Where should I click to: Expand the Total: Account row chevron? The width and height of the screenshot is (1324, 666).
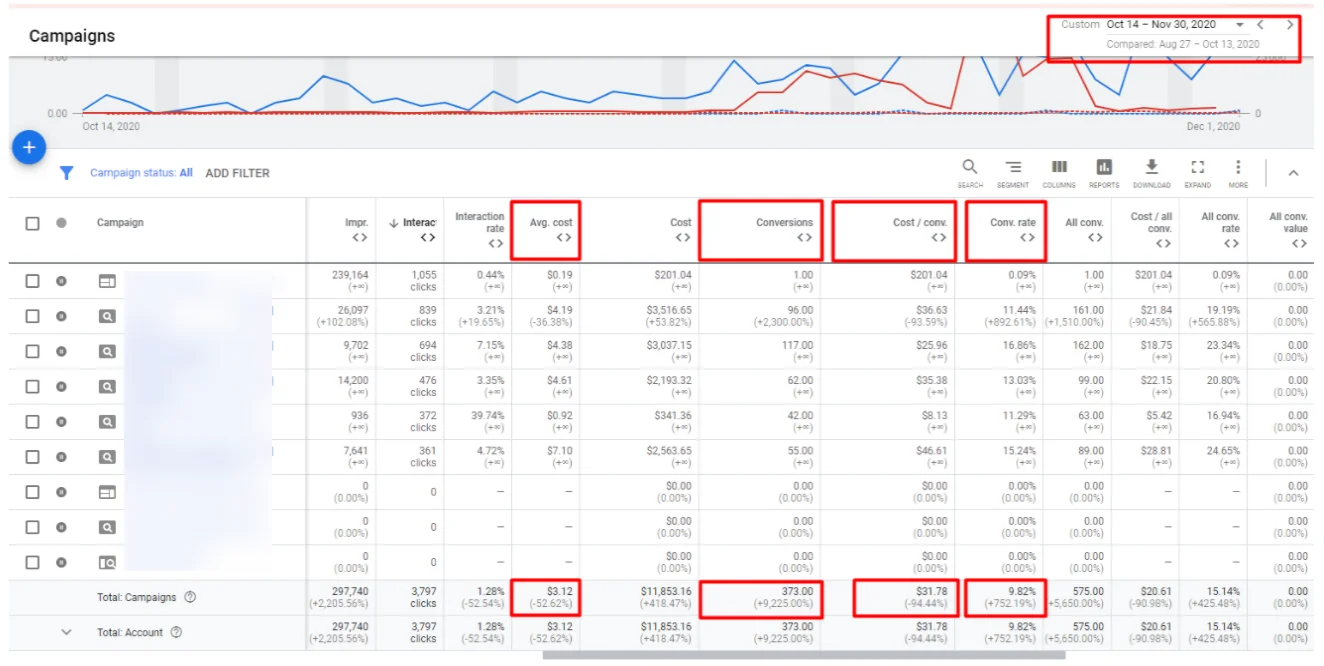point(67,632)
